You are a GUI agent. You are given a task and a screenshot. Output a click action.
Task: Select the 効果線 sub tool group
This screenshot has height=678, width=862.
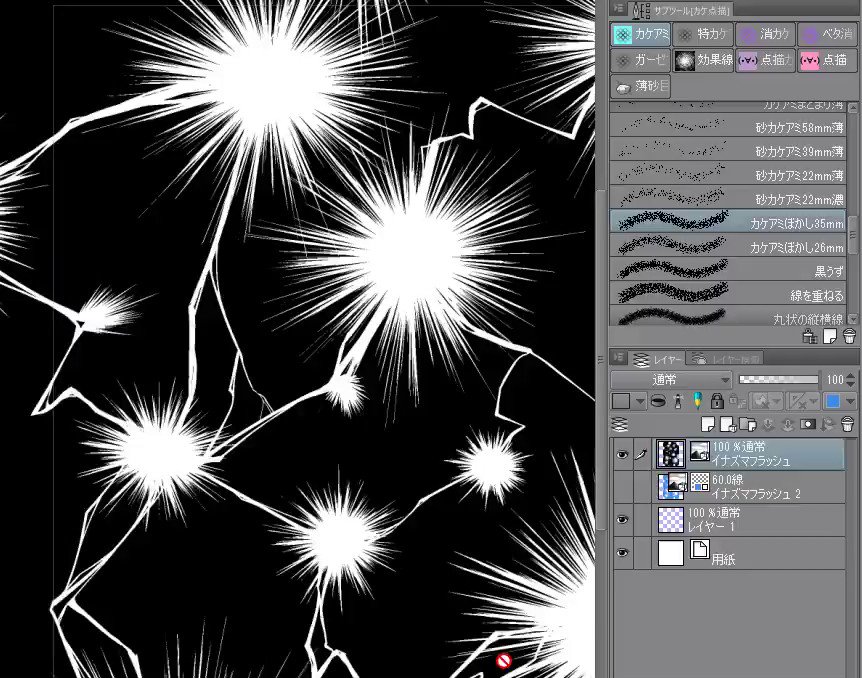(703, 60)
